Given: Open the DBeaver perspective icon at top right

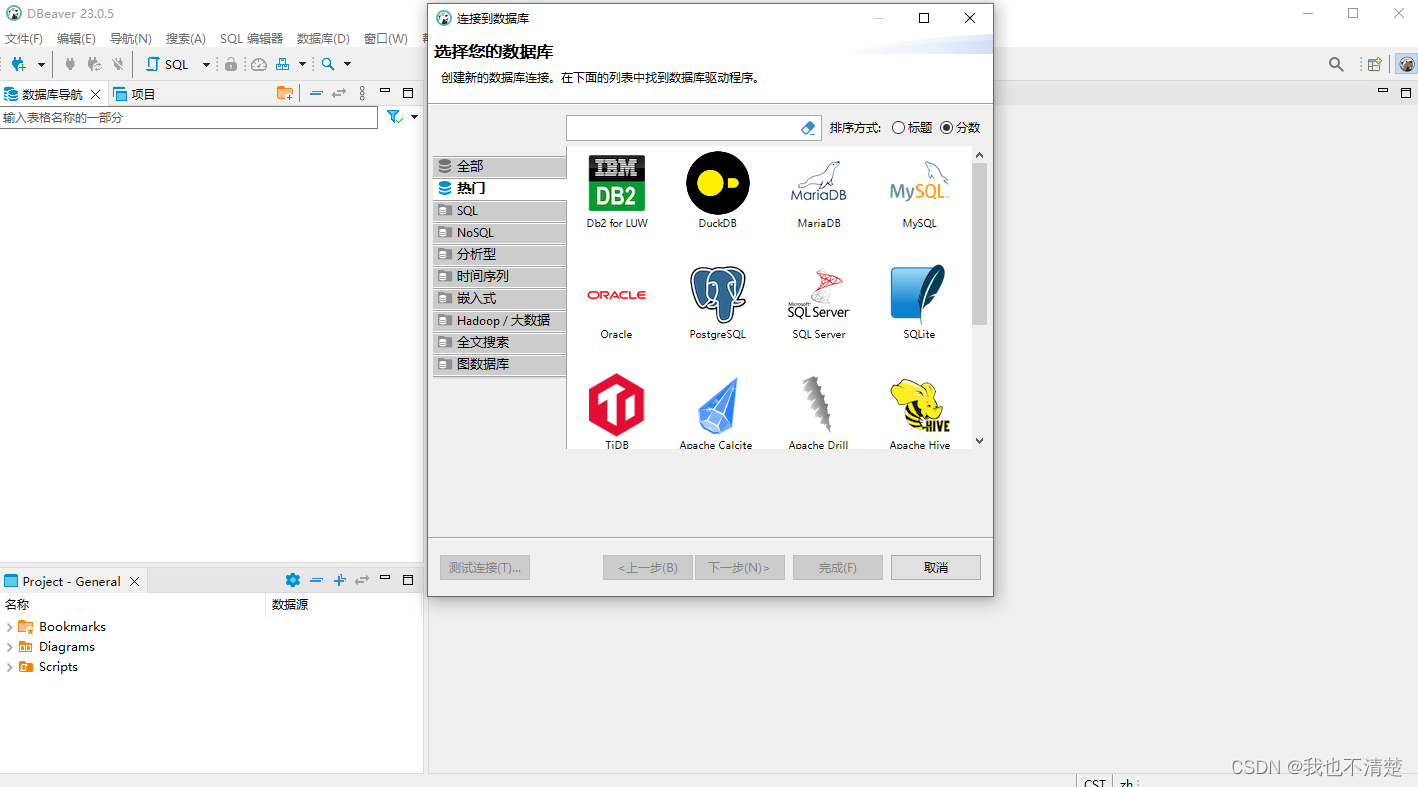Looking at the screenshot, I should [x=1406, y=64].
